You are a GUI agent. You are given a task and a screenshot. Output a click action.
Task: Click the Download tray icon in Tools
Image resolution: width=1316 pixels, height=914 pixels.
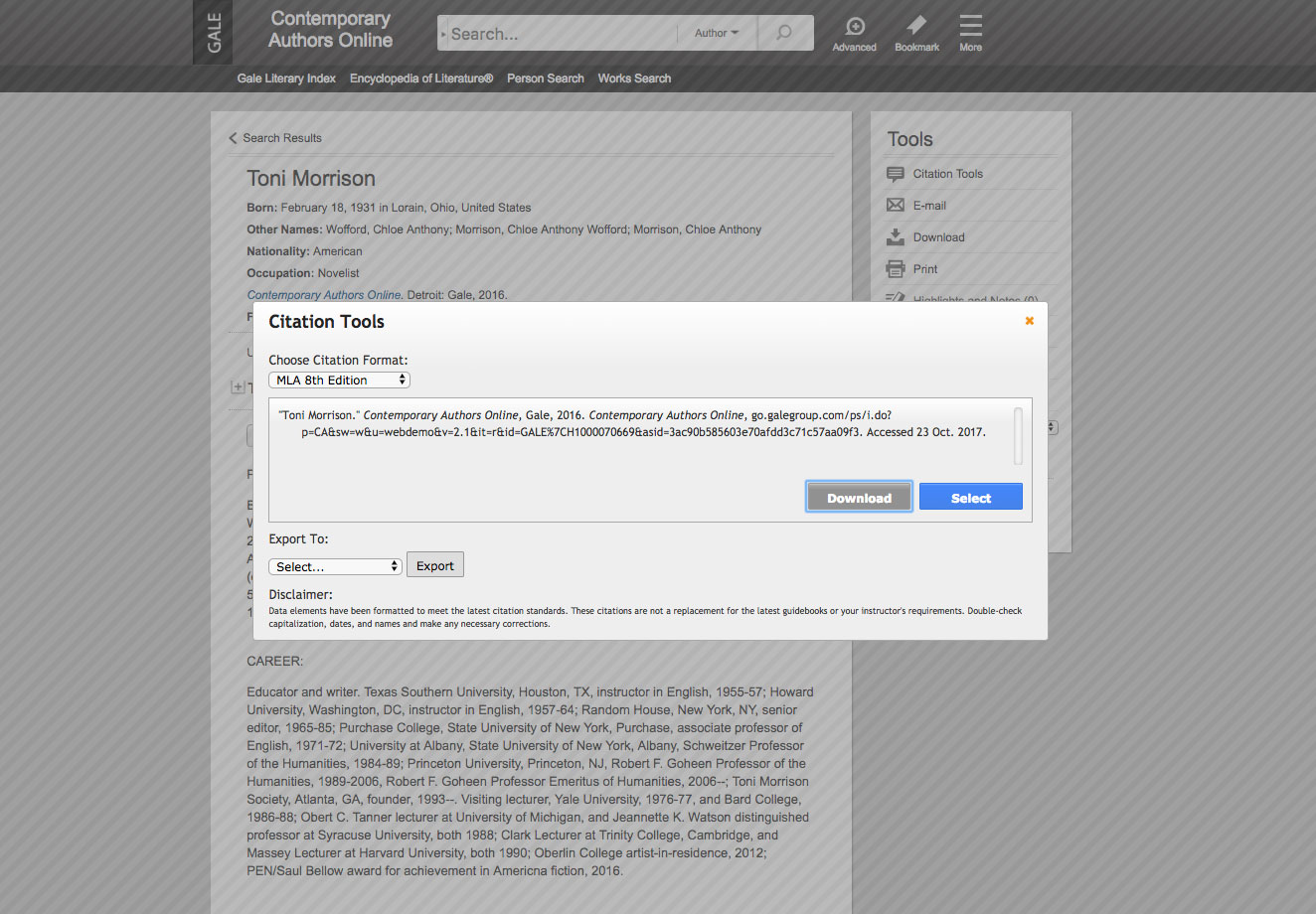[x=896, y=237]
